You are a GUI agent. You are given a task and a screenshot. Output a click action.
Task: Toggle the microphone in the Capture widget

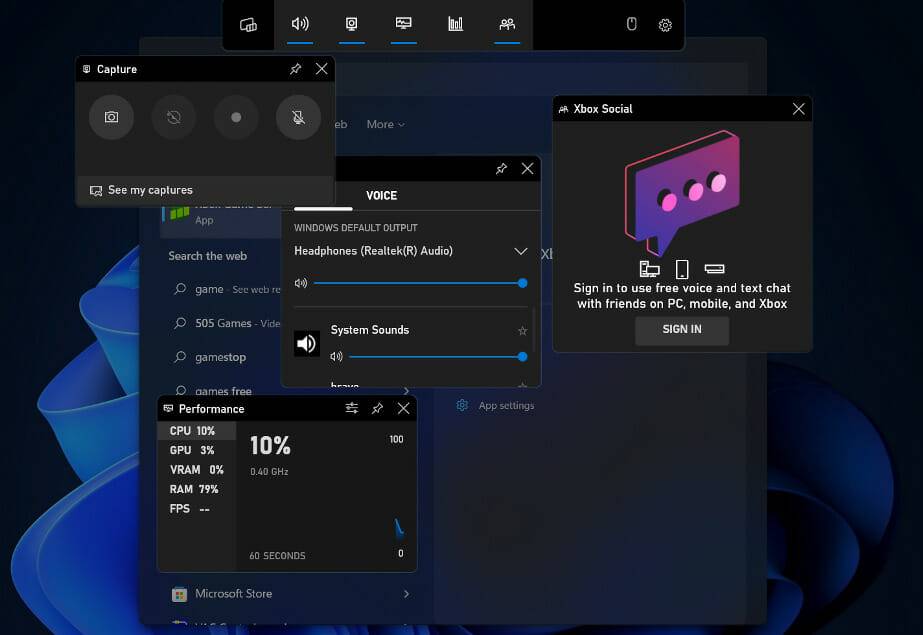[298, 117]
